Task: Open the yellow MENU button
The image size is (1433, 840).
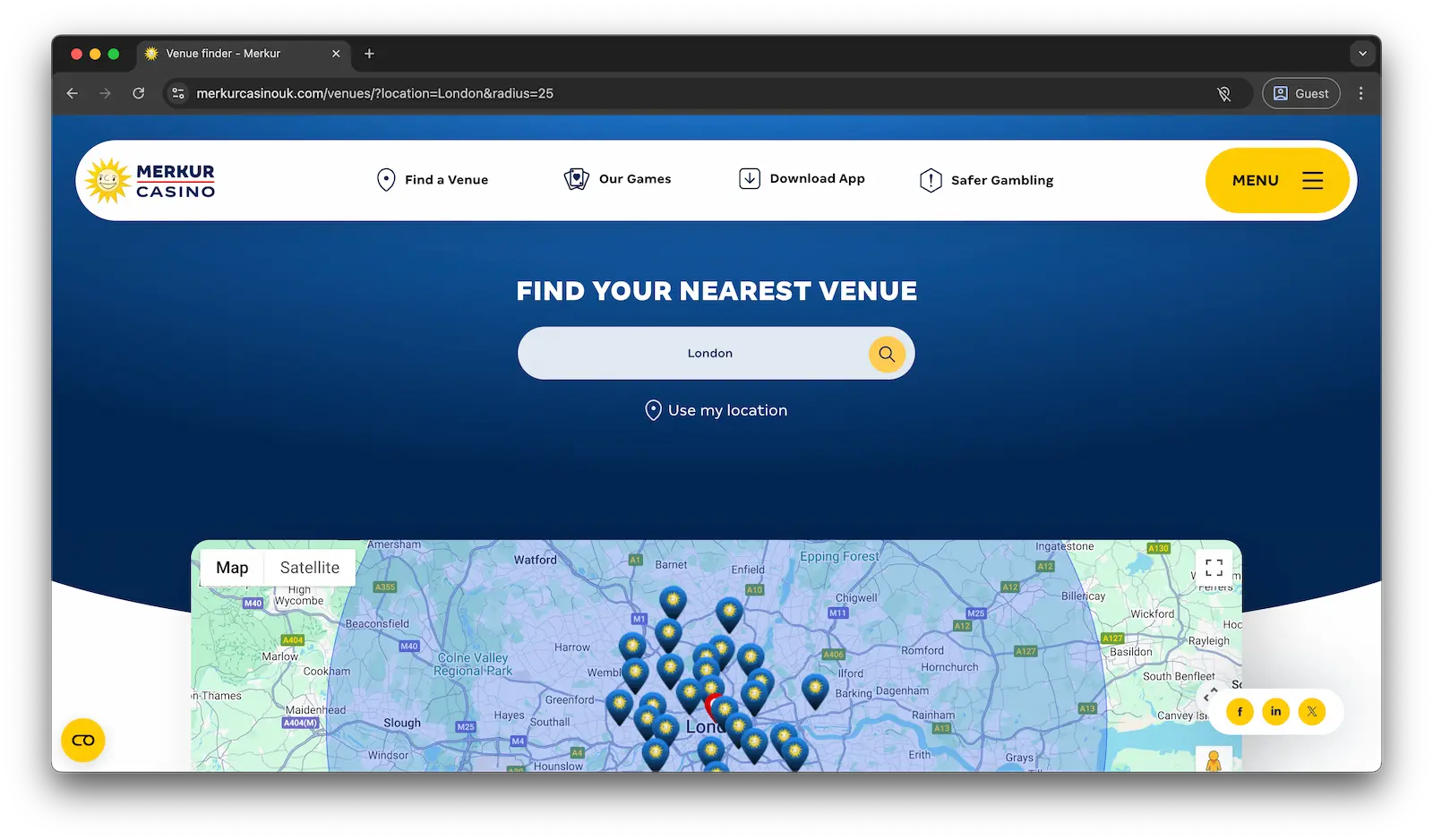Action: 1277,180
